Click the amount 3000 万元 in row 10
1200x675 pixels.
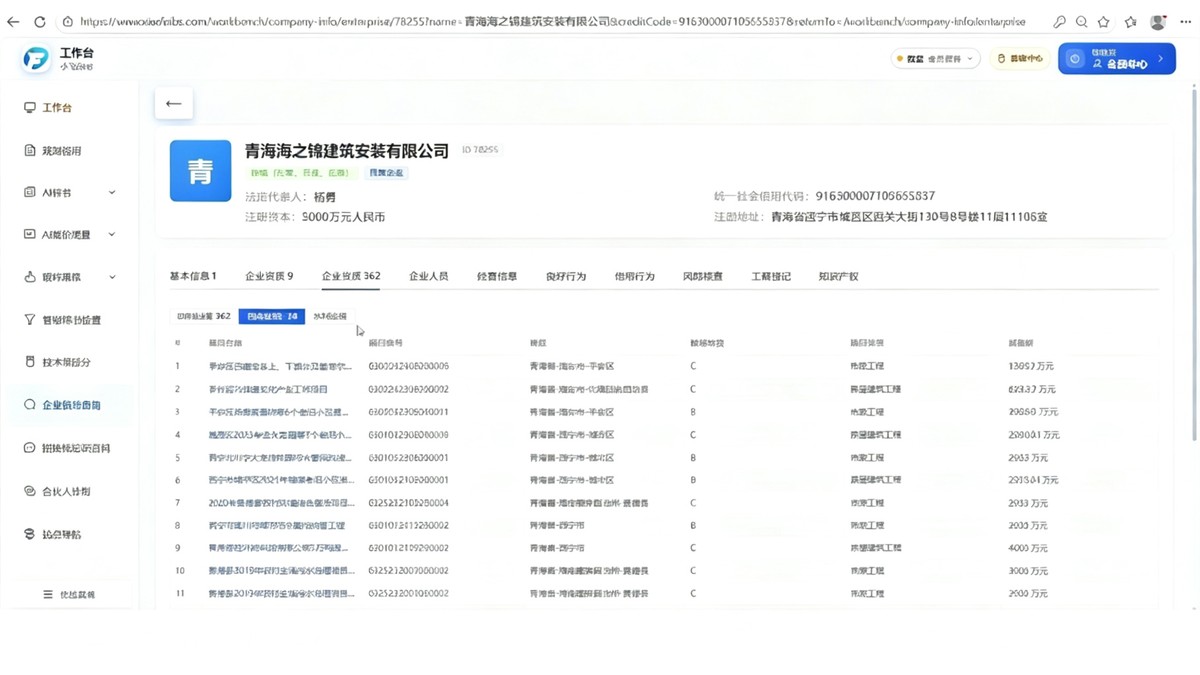(1028, 571)
